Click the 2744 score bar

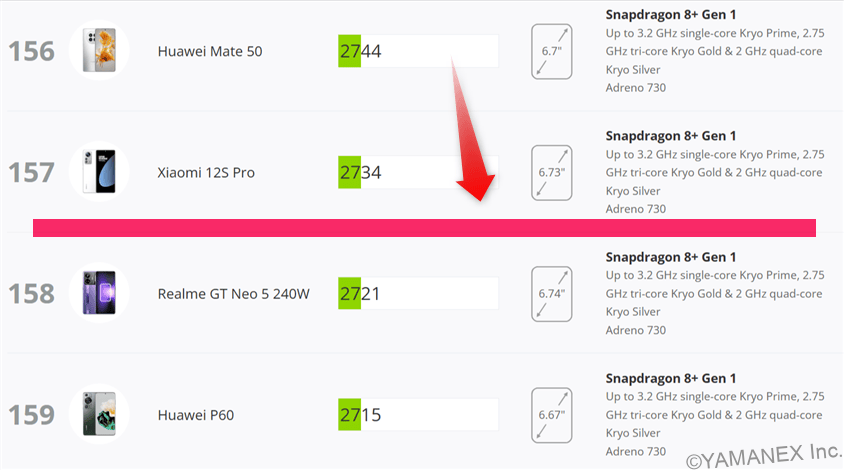[x=417, y=51]
